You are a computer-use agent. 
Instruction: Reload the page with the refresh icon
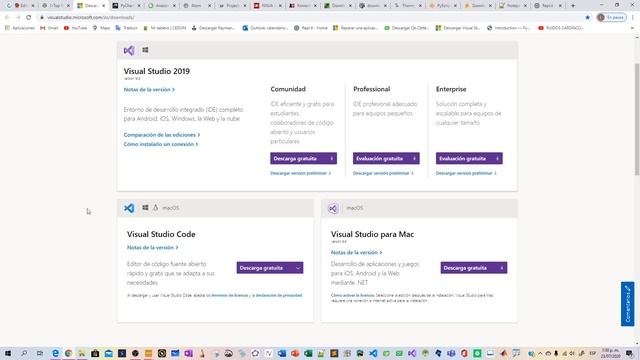coord(29,18)
